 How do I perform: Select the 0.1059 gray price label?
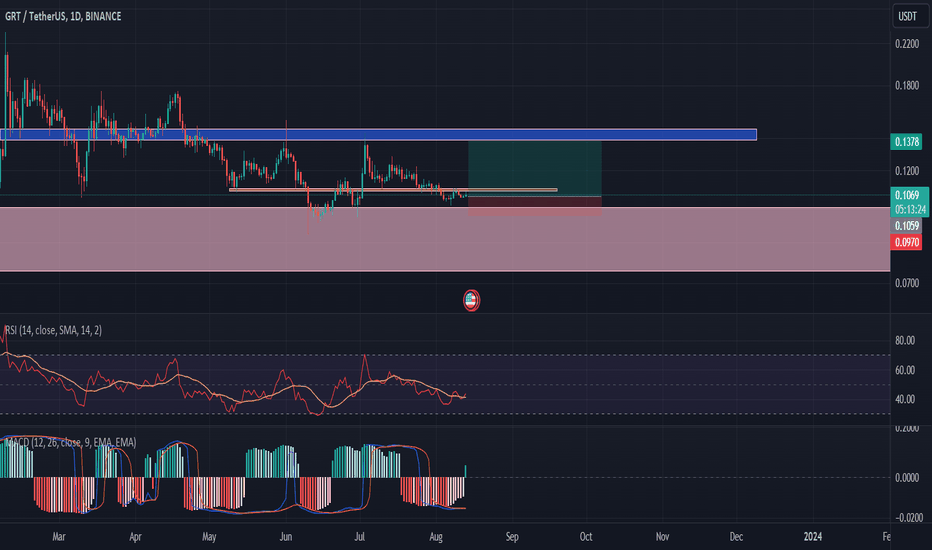pyautogui.click(x=906, y=226)
